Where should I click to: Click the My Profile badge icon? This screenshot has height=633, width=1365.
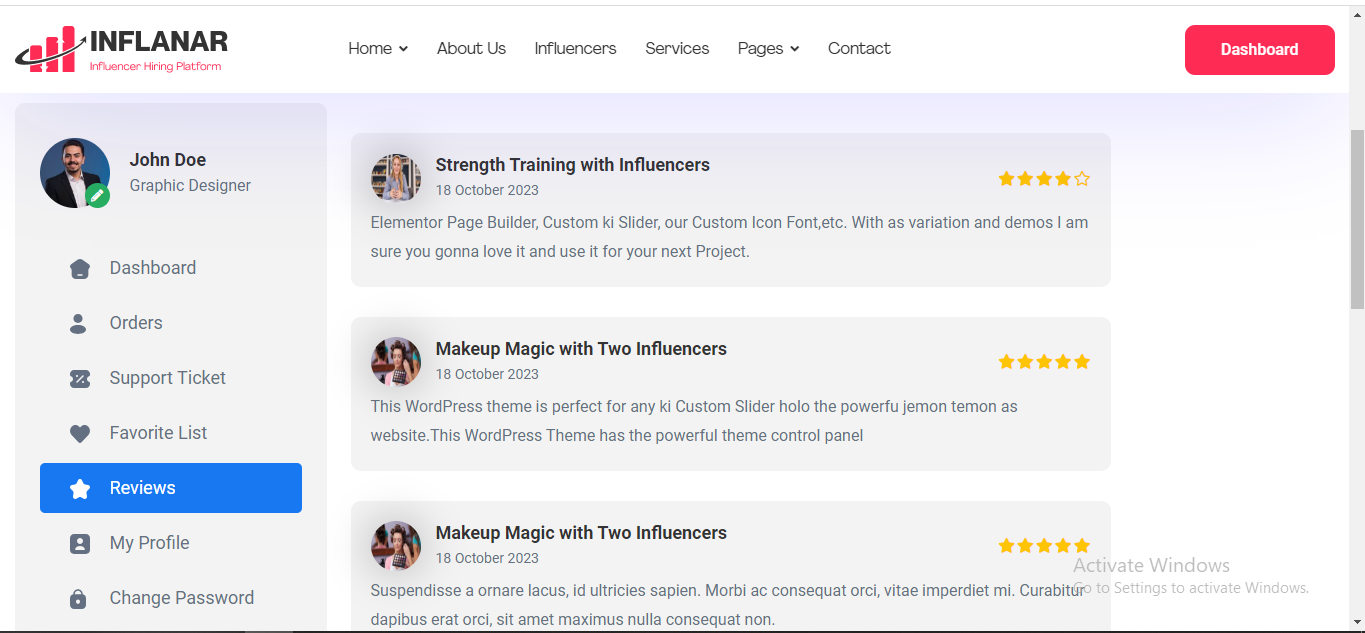(x=80, y=544)
